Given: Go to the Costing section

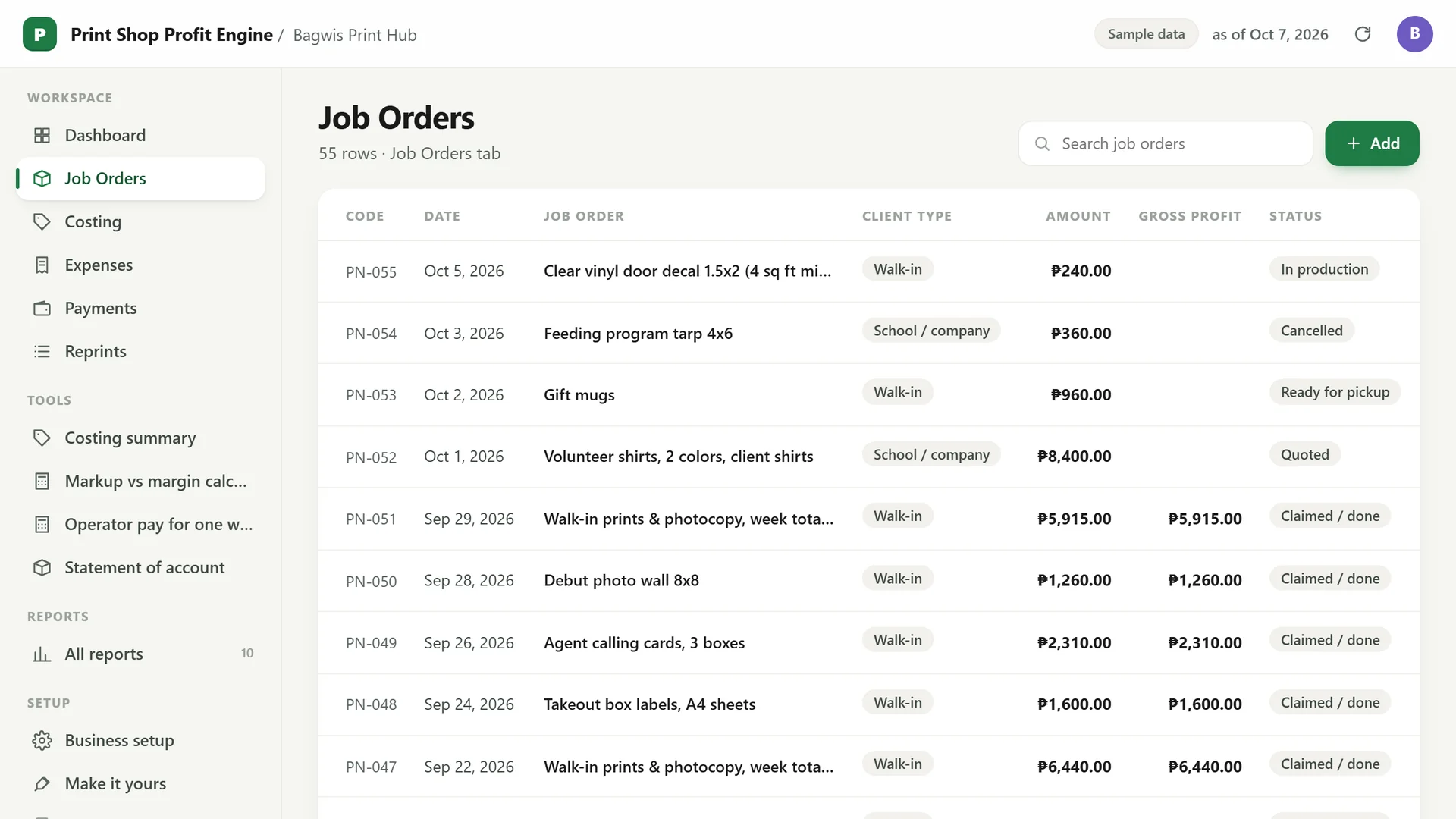Looking at the screenshot, I should tap(141, 221).
